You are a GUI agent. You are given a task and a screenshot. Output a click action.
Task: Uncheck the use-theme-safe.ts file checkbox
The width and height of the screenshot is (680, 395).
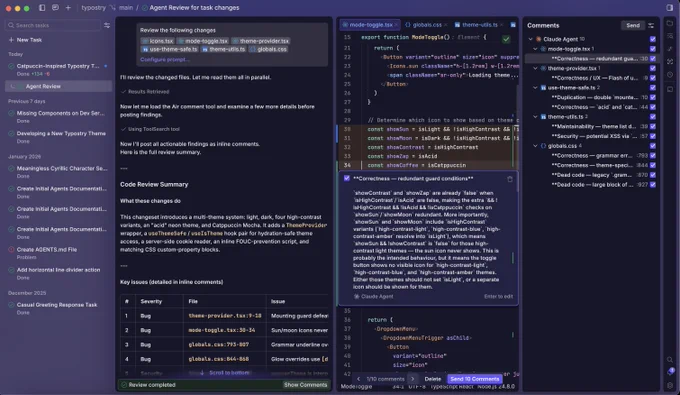[x=653, y=88]
